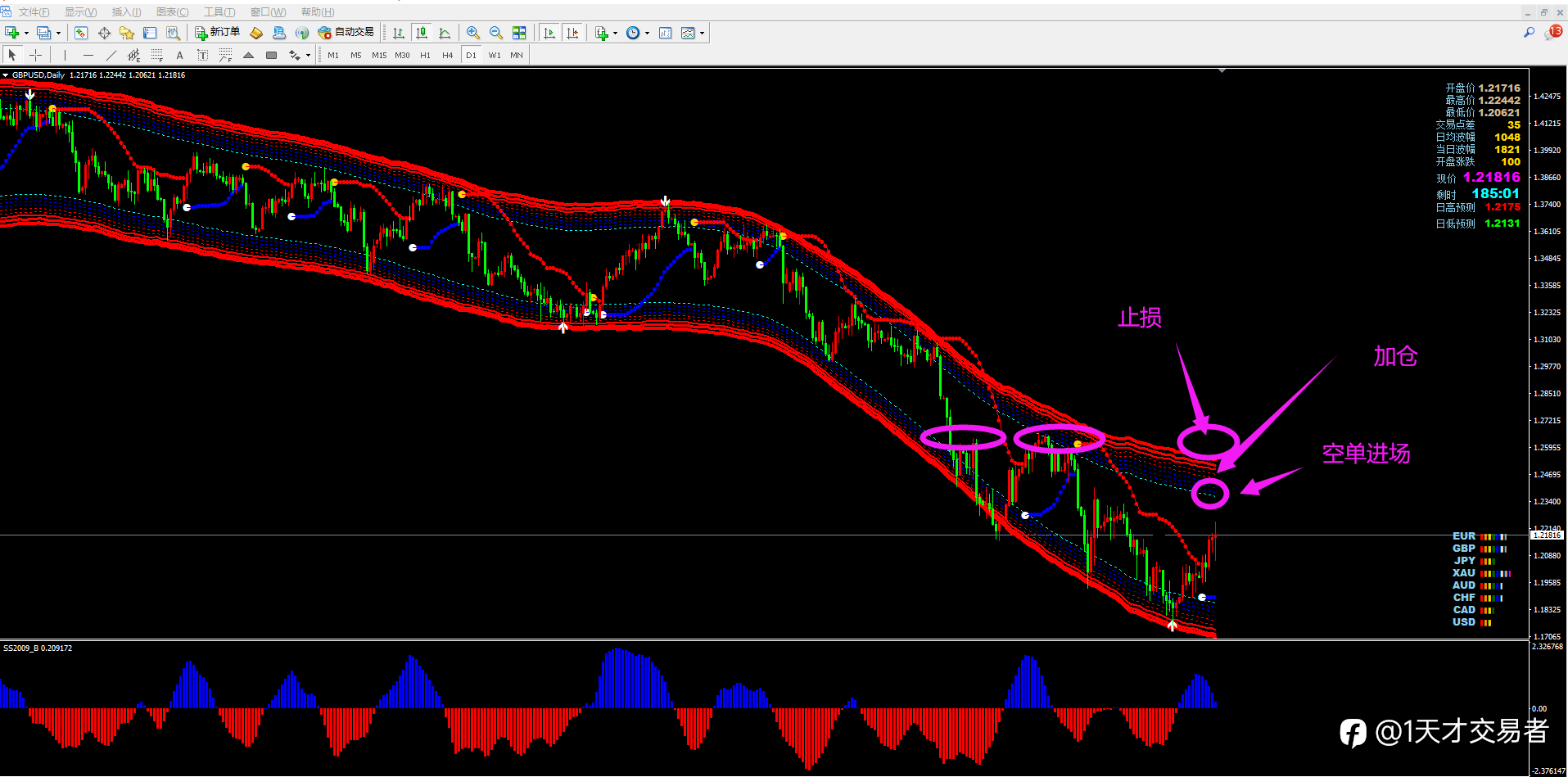Expand the Profiles dropdown arrow
The image size is (1568, 777).
coord(58,34)
